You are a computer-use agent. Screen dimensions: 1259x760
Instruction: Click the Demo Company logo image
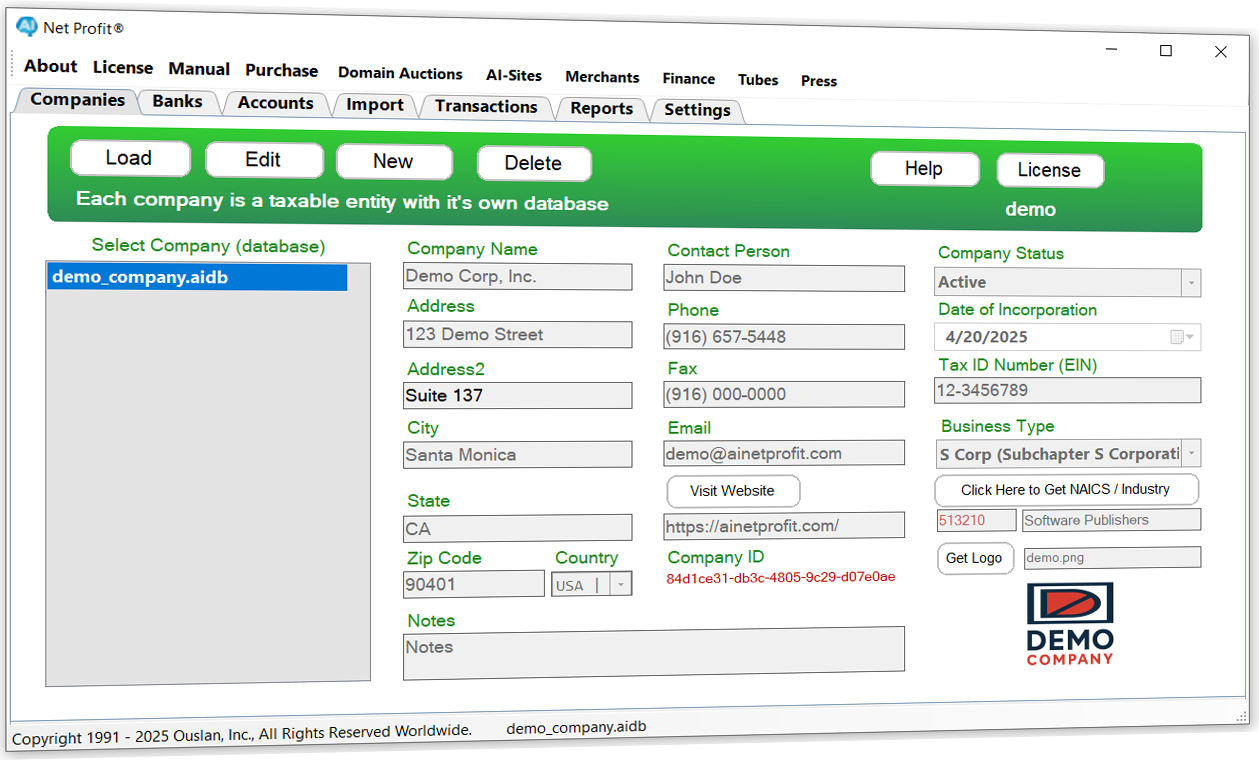coord(1070,624)
